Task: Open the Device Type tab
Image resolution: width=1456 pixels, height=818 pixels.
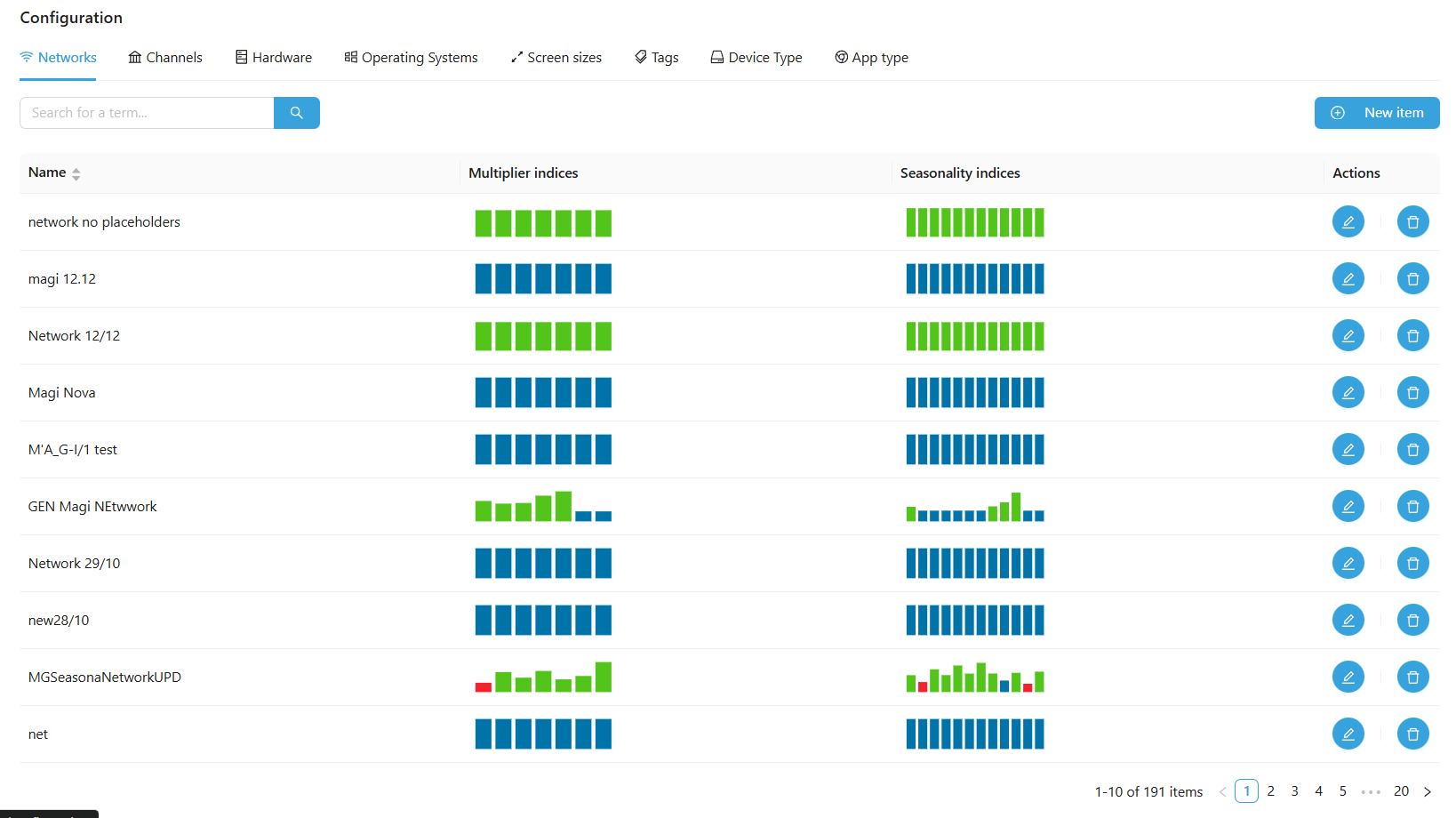Action: tap(756, 58)
